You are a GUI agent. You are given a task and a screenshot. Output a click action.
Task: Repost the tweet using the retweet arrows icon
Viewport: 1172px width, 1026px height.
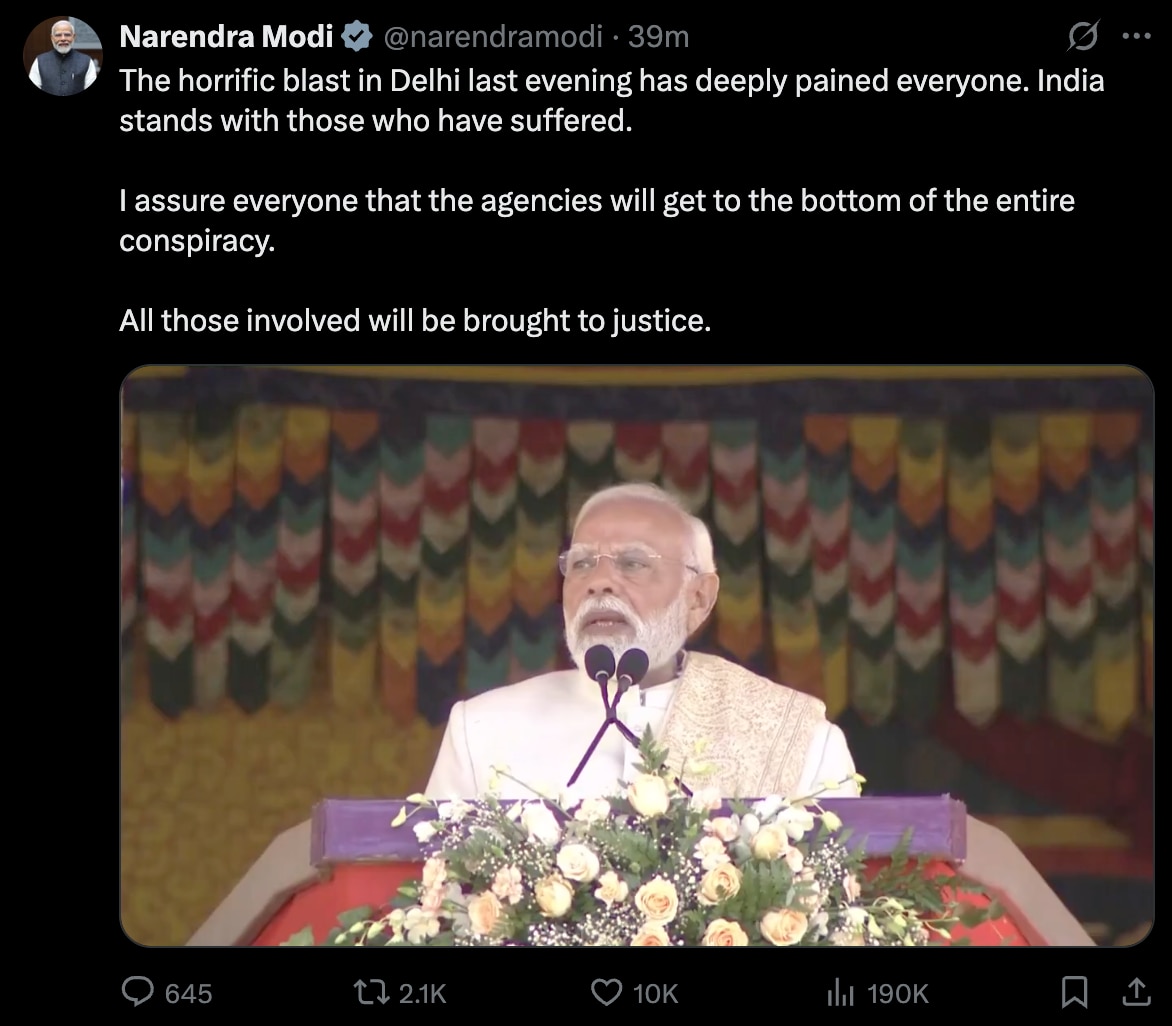click(373, 993)
